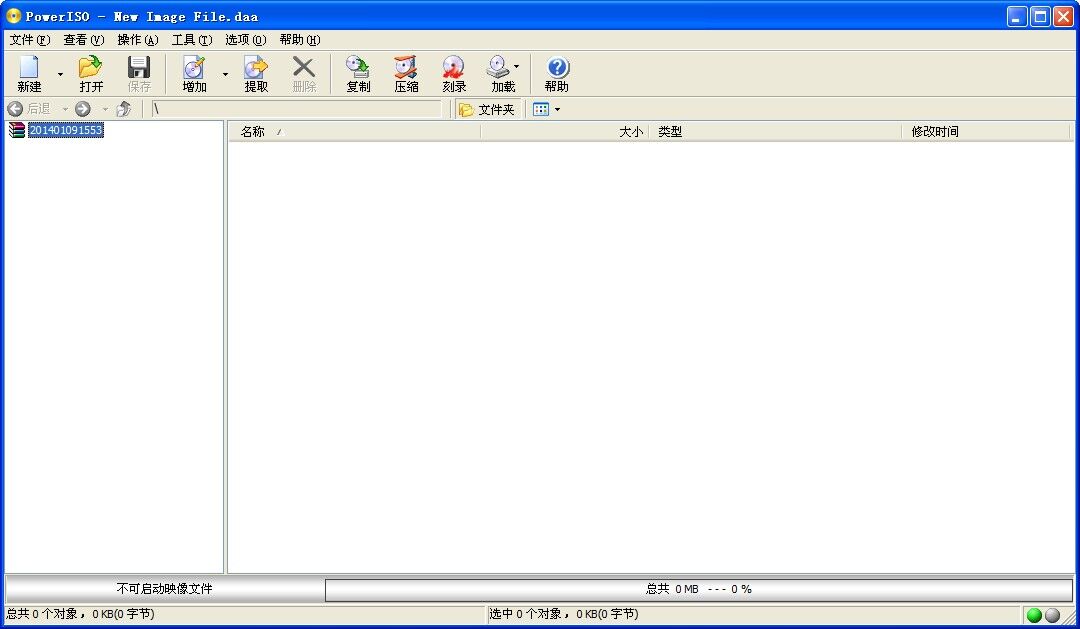
Task: Click the Extract (提取) toolbar icon
Action: (x=256, y=74)
